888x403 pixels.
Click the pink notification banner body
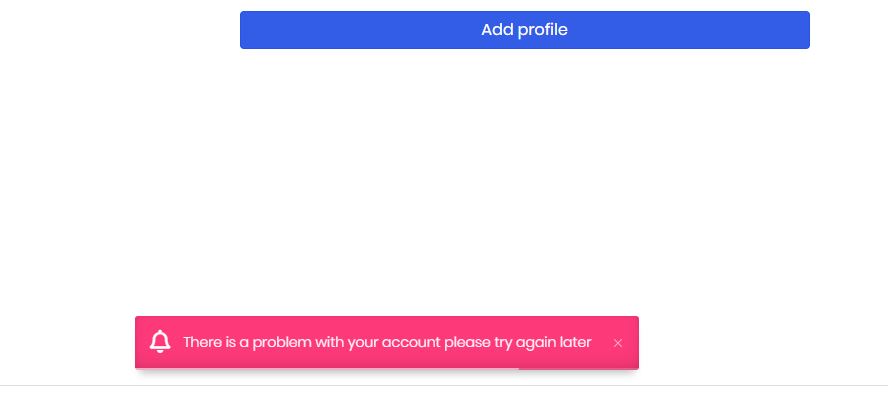[387, 342]
